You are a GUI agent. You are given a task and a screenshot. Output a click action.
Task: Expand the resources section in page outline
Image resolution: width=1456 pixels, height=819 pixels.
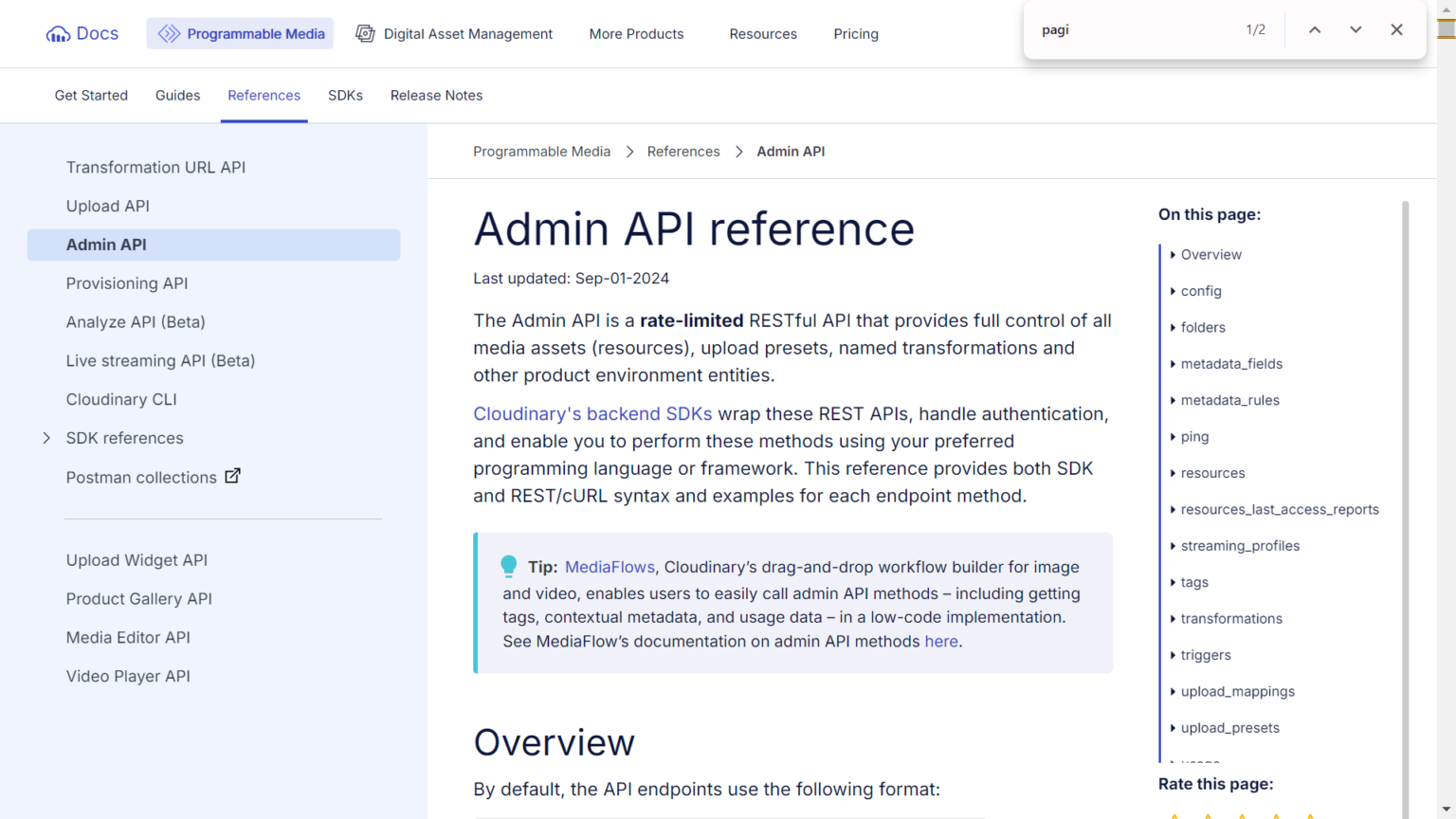1173,473
